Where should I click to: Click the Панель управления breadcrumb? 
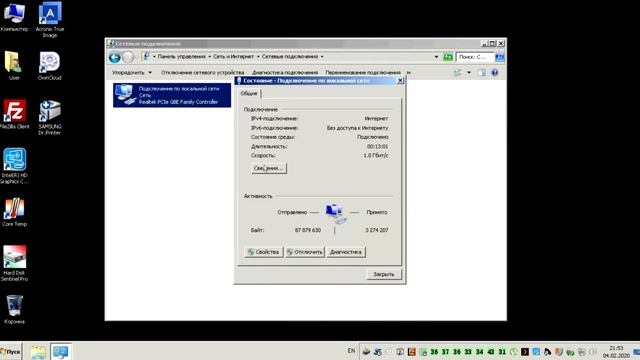182,57
